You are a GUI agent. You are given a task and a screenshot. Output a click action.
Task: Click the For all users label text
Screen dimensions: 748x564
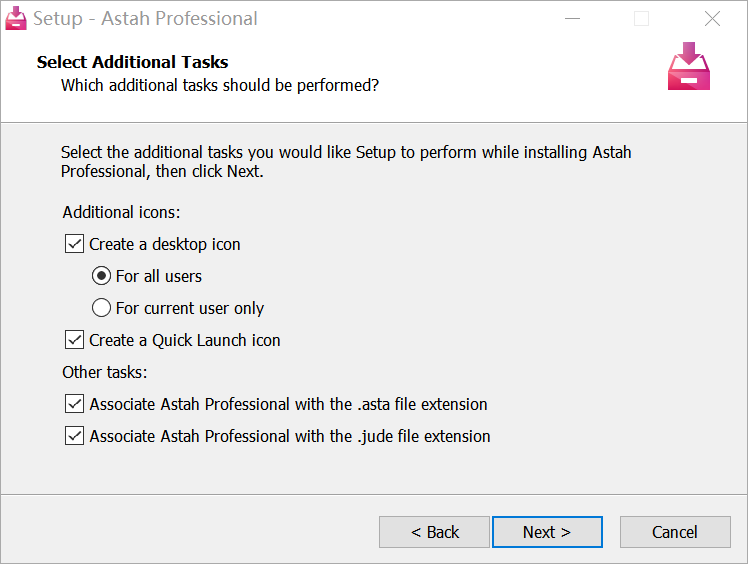(159, 276)
